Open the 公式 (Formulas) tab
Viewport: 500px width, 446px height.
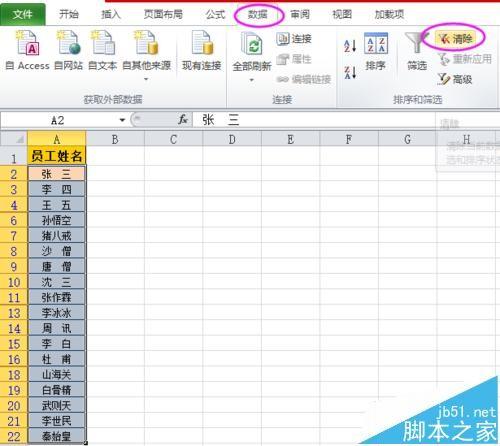[x=215, y=14]
